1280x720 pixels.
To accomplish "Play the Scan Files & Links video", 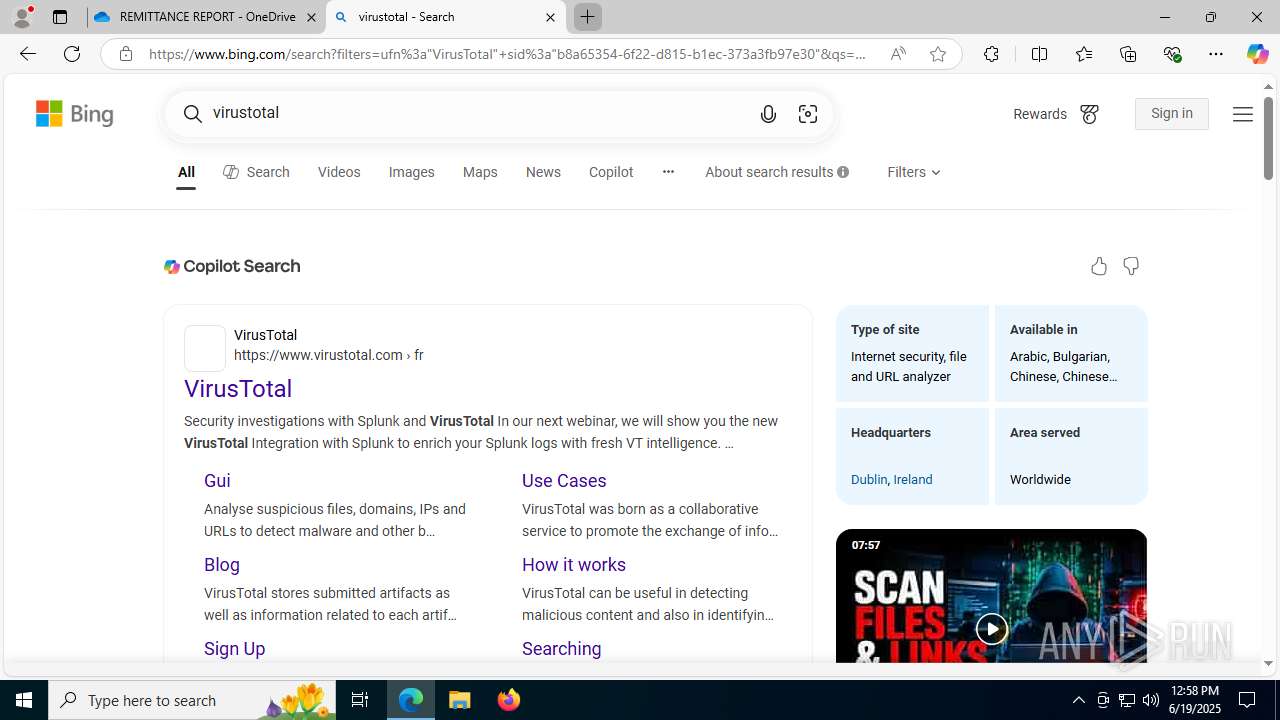I will click(x=991, y=628).
